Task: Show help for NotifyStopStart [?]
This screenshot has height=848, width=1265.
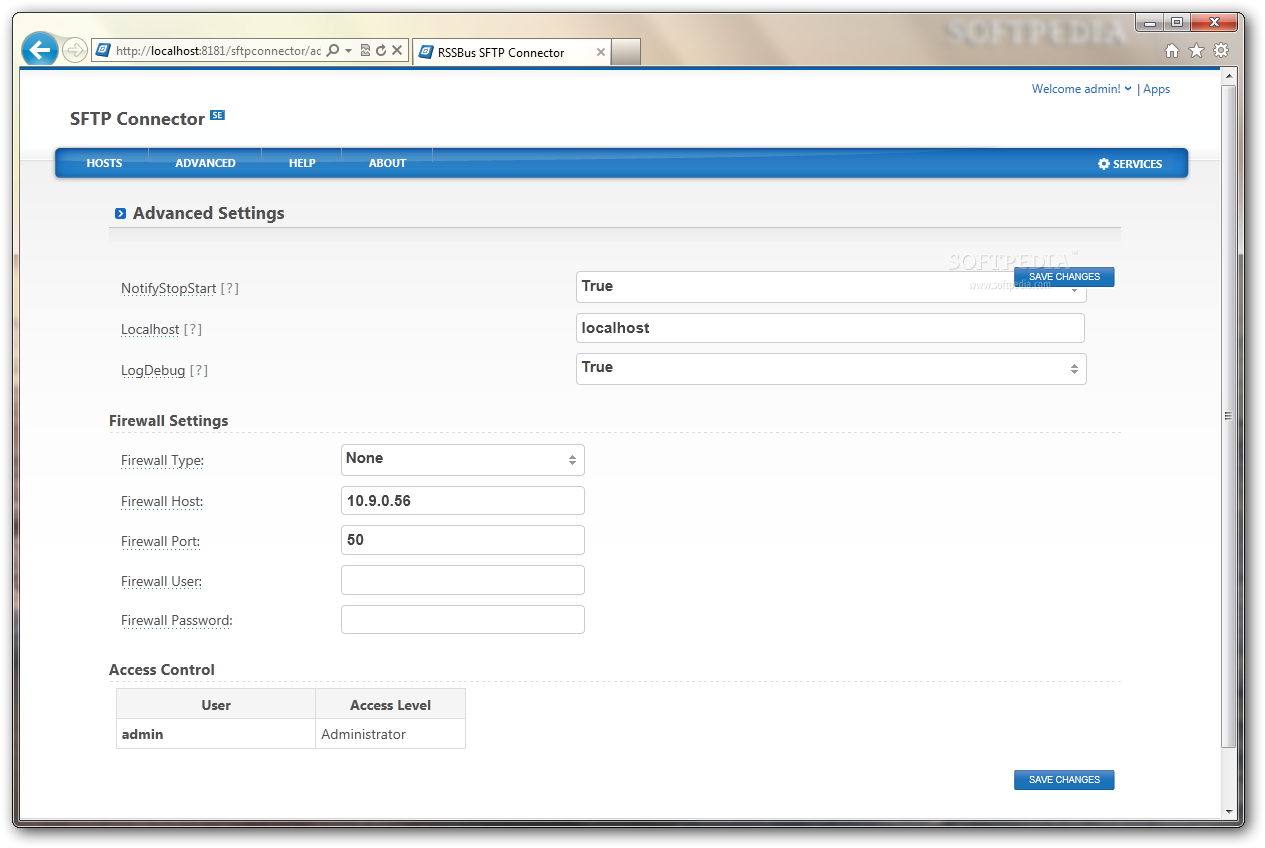Action: [x=229, y=288]
